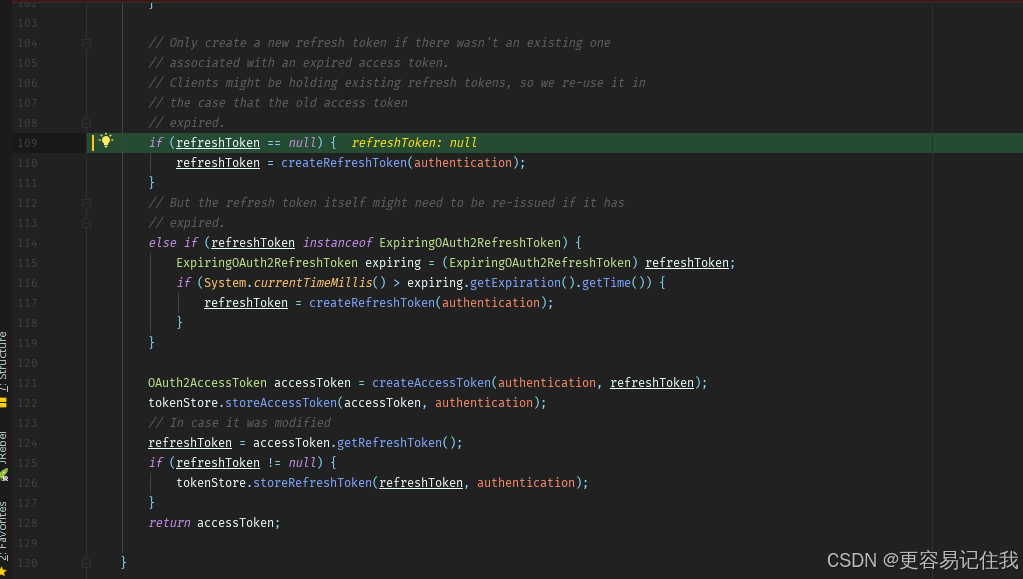Click 'refreshToken' in line 109 condition
This screenshot has width=1023, height=579.
click(x=218, y=143)
